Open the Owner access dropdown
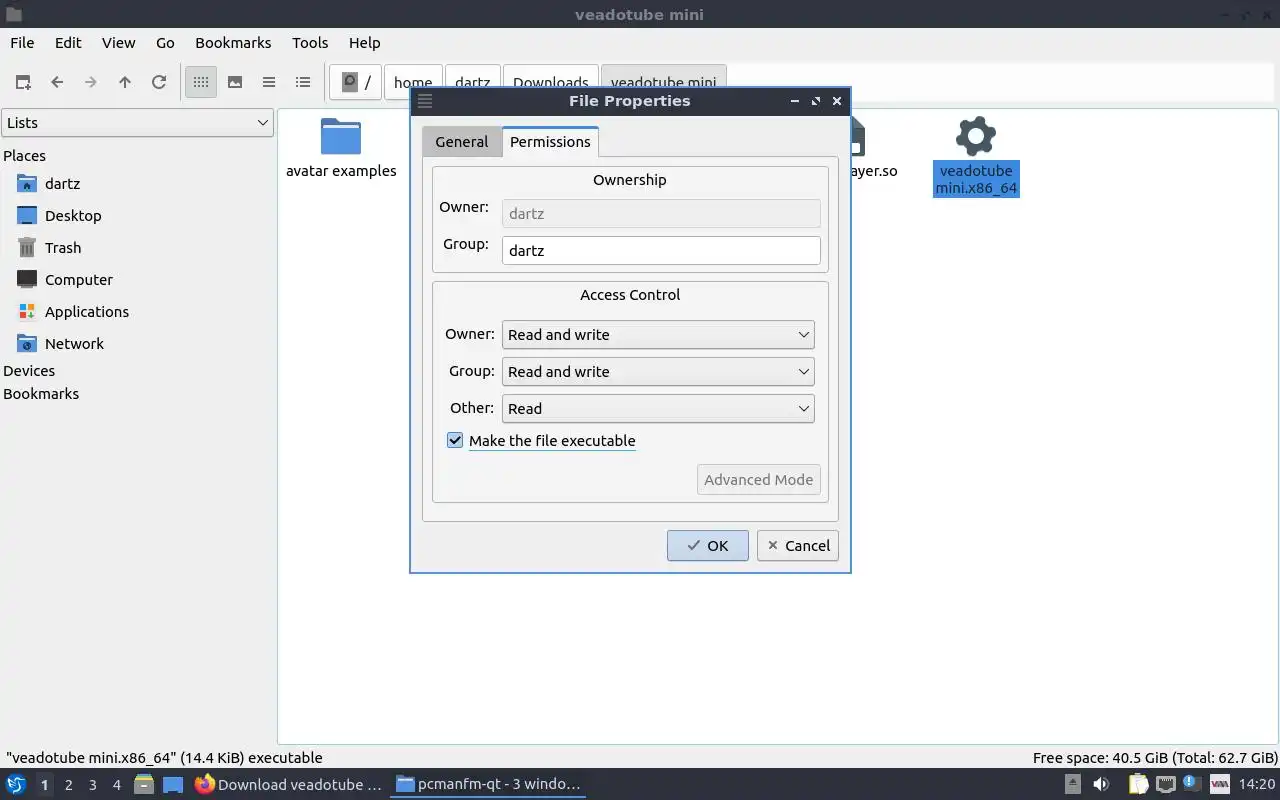This screenshot has height=800, width=1280. (658, 335)
